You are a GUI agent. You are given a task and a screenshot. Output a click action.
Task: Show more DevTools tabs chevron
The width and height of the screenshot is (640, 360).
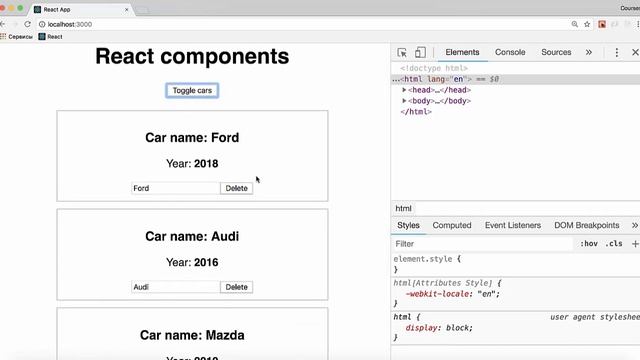coord(589,52)
